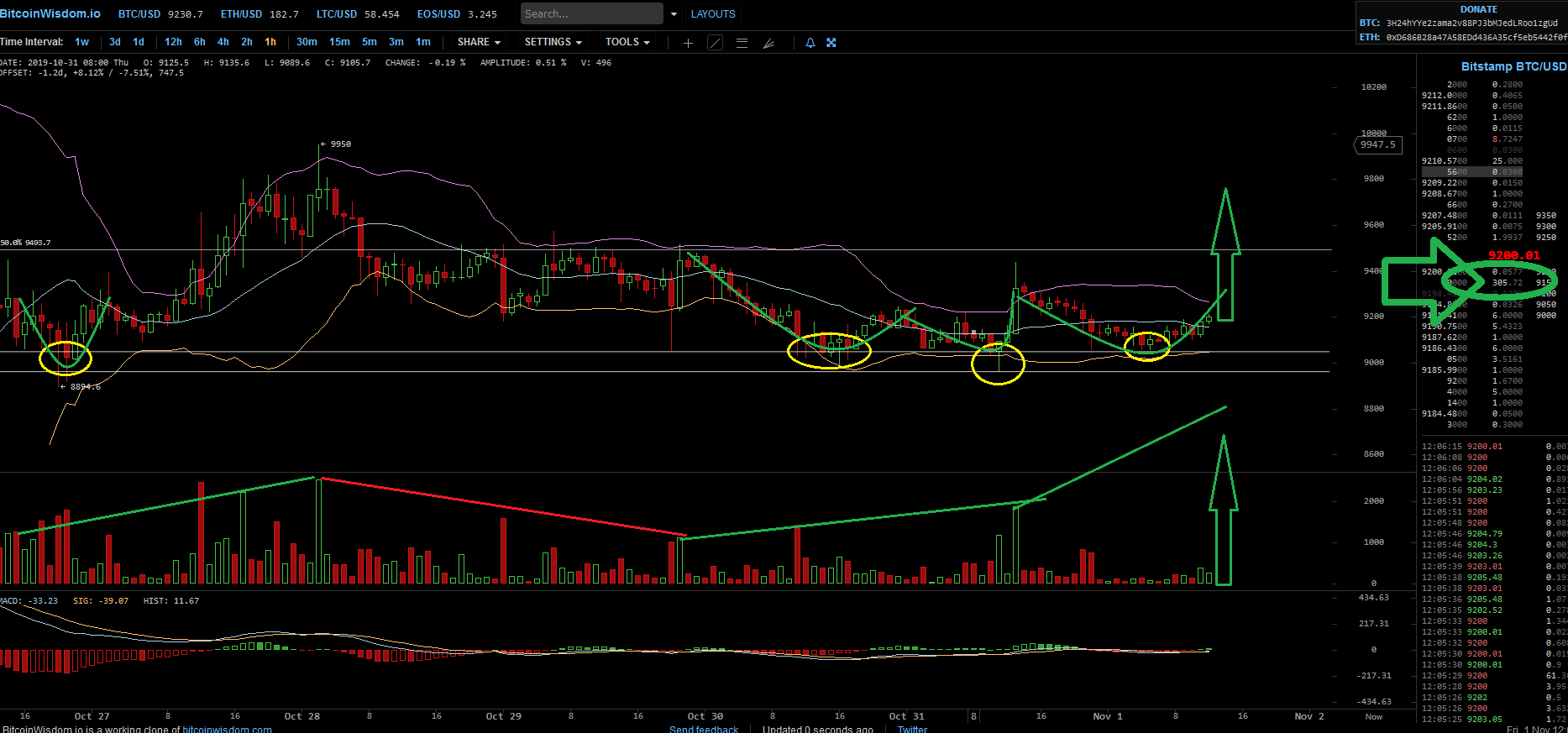Choose the horizontal lines drawing tool
Viewport: 1568px width, 733px height.
(x=742, y=43)
